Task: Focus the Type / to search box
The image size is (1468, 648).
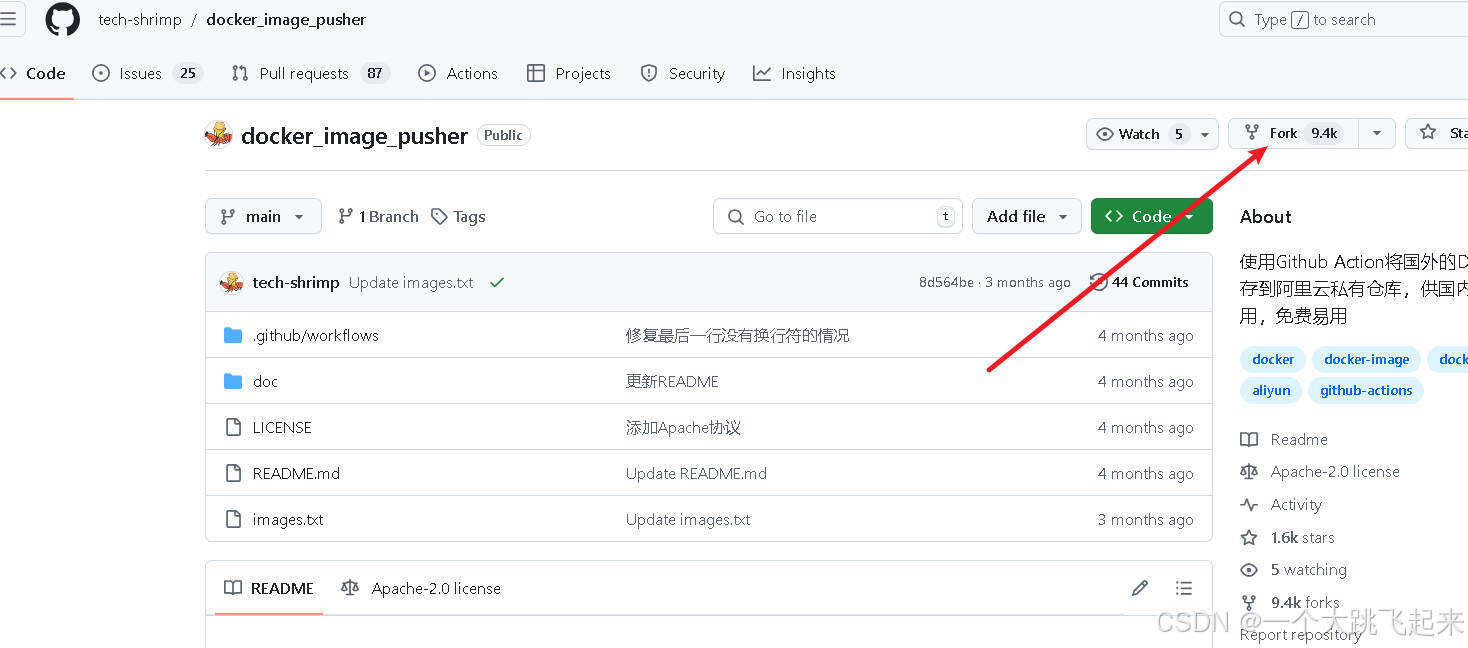Action: coord(1344,20)
